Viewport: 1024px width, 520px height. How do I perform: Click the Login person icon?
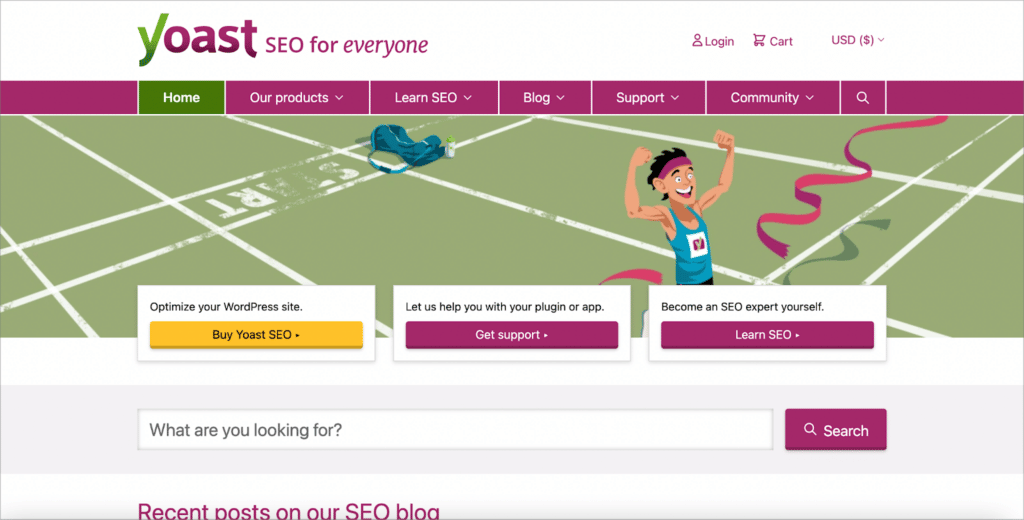697,41
